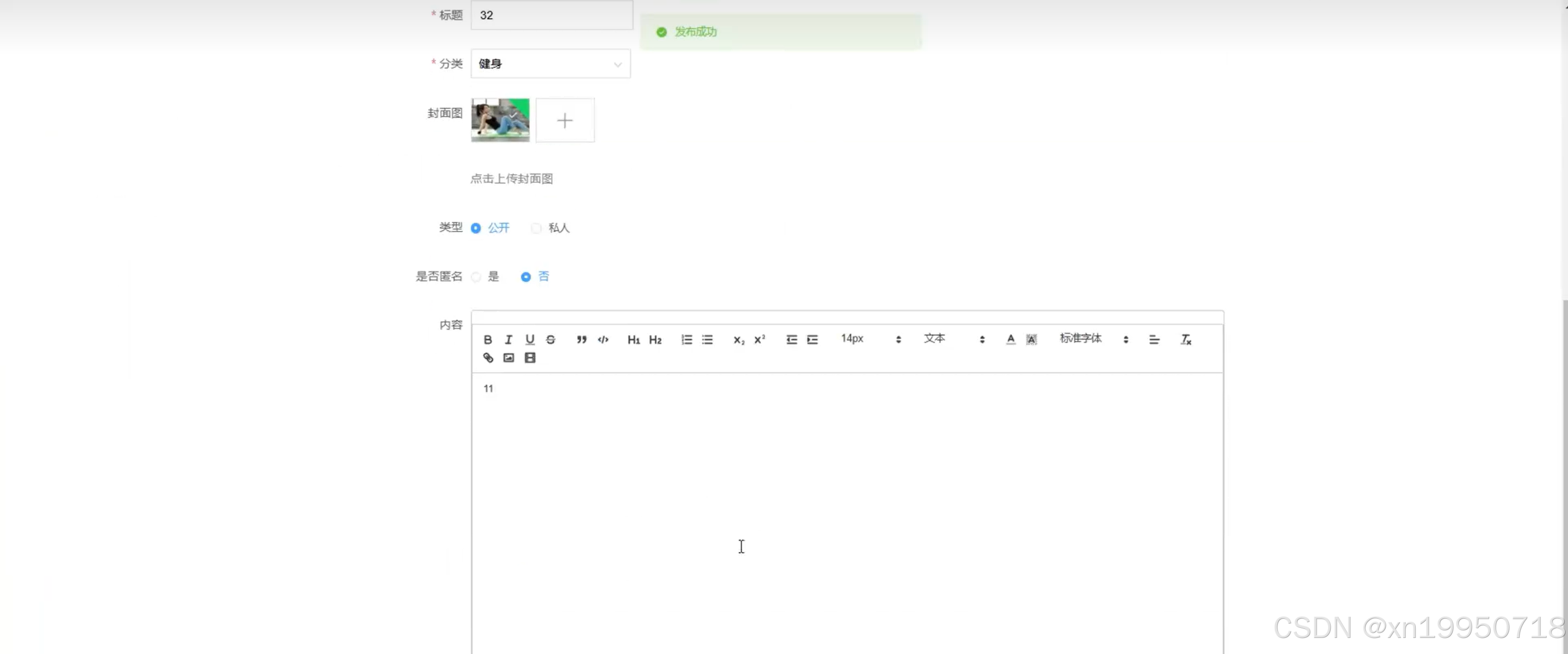Image resolution: width=1568 pixels, height=654 pixels.
Task: Toggle underline formatting
Action: [530, 339]
